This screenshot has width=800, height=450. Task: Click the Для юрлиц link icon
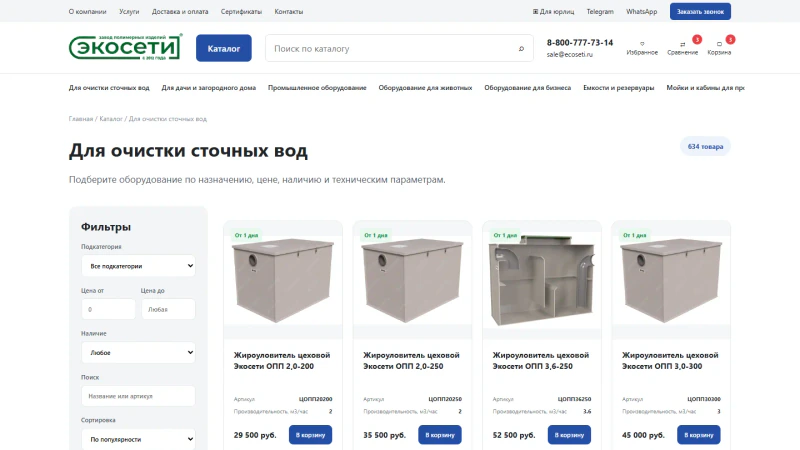[535, 11]
